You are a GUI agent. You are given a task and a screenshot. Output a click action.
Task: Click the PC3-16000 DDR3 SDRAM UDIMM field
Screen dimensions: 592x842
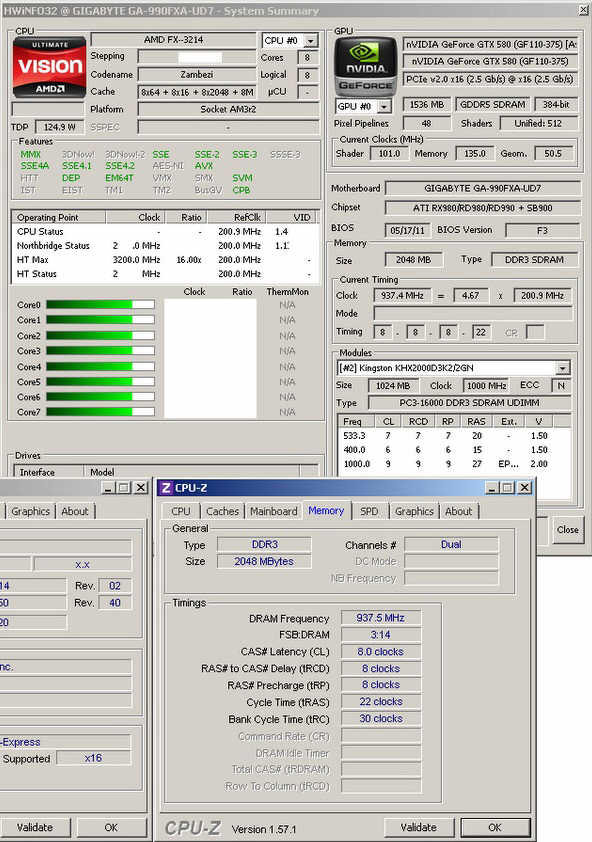(469, 403)
